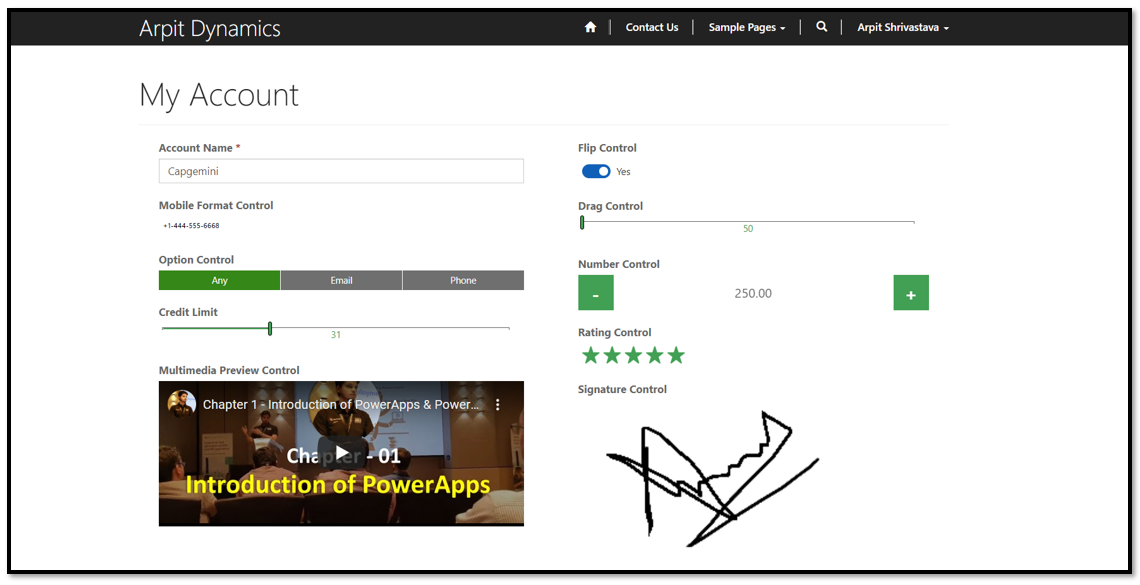Screen dimensions: 1140x585
Task: Open the video's three-dot options menu
Action: tap(498, 404)
